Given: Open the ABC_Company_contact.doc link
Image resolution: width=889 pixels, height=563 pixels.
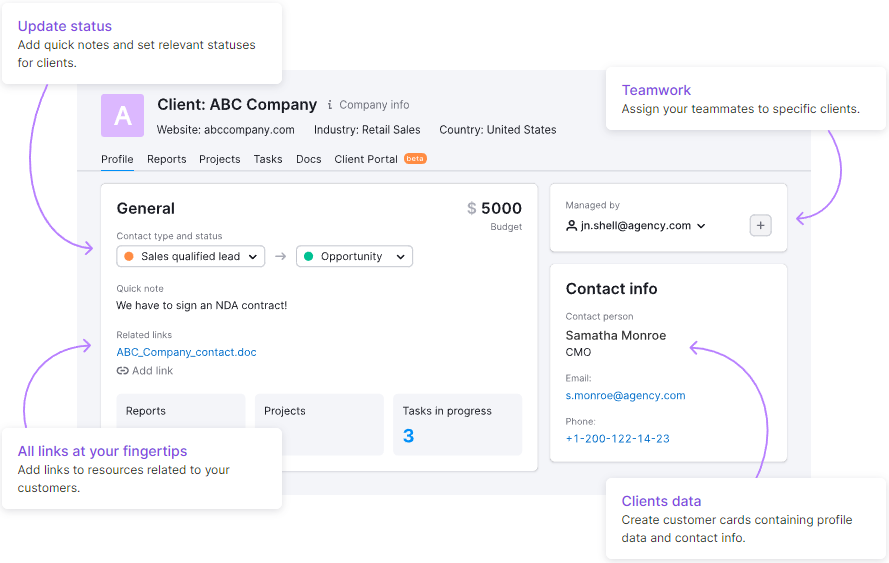Looking at the screenshot, I should pyautogui.click(x=187, y=352).
